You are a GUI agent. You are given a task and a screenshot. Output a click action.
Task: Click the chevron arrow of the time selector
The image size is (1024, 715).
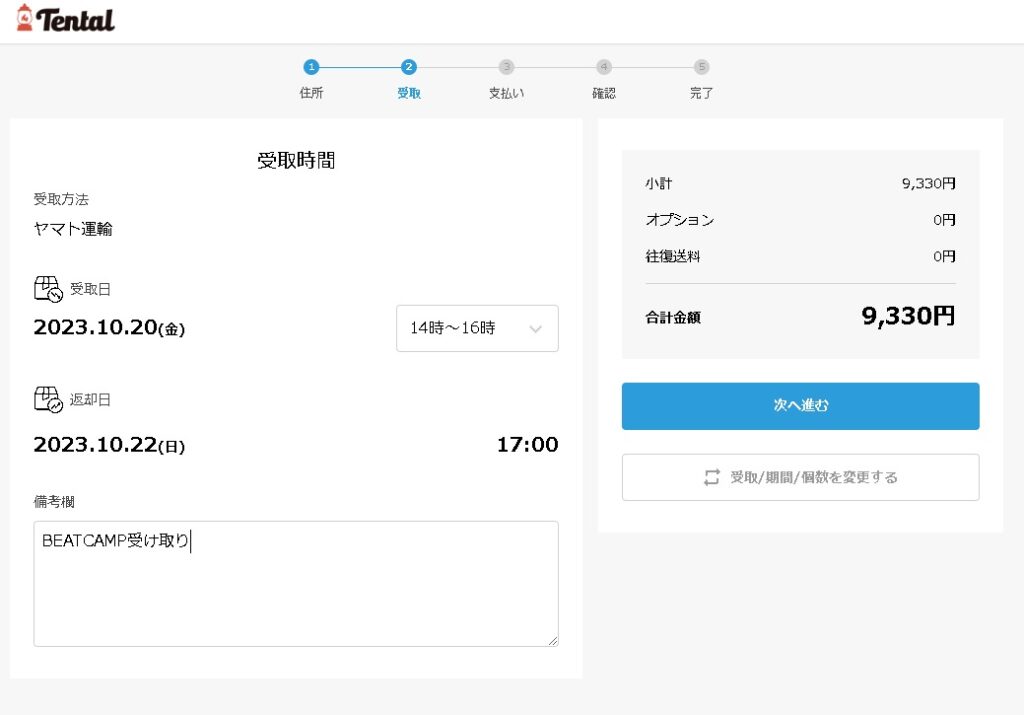click(x=535, y=329)
